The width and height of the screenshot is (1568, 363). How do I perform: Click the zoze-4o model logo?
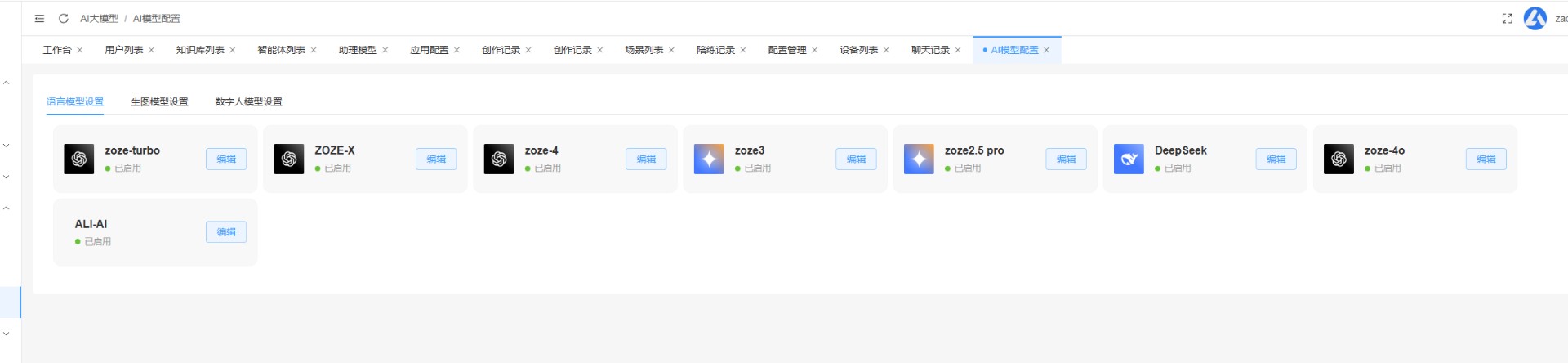(x=1339, y=159)
